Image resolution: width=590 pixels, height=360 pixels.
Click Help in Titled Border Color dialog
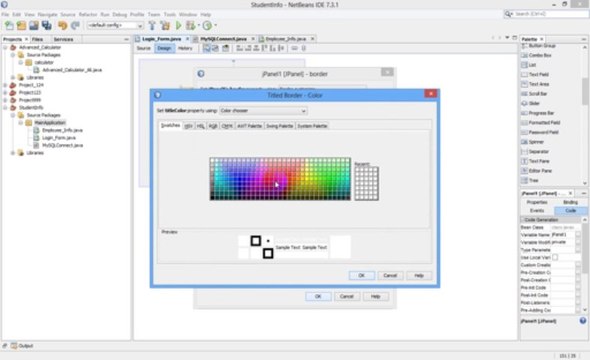419,275
